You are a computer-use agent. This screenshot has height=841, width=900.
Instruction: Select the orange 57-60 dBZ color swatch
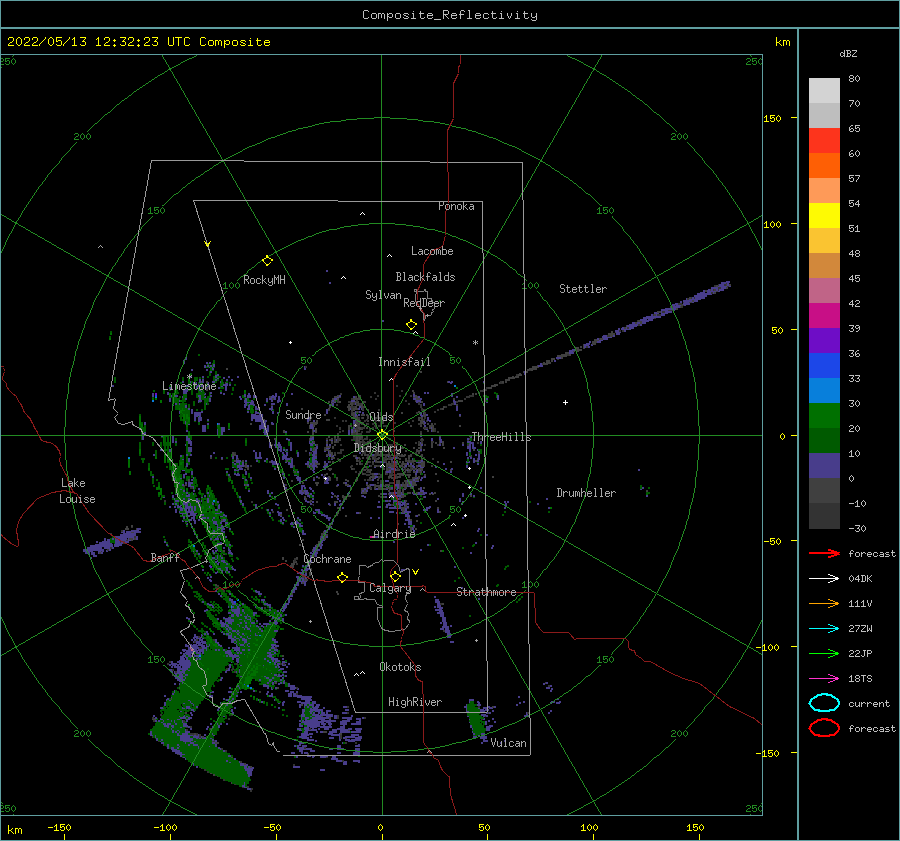click(x=824, y=166)
